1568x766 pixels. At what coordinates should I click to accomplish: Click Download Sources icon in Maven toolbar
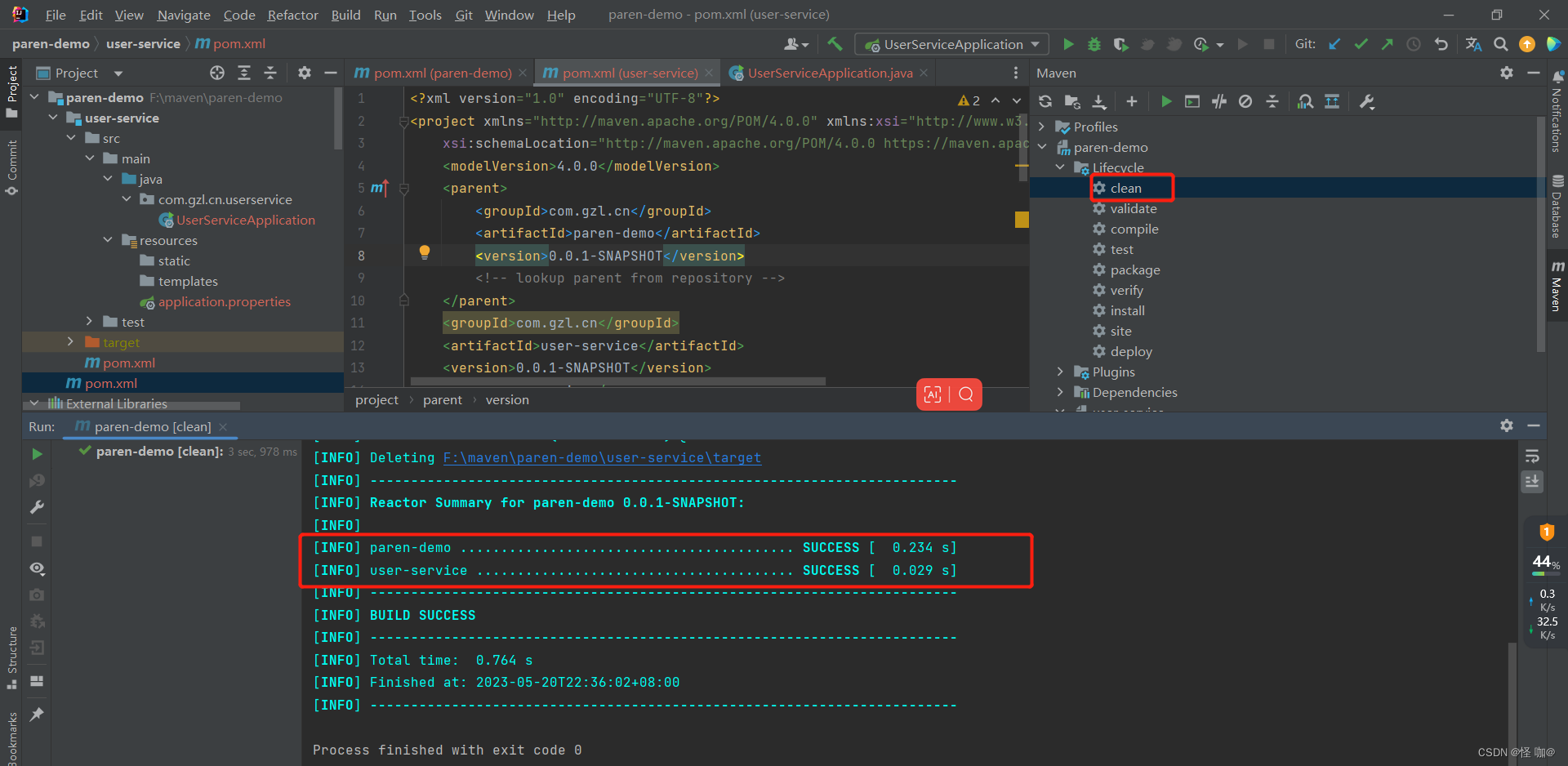(1099, 101)
